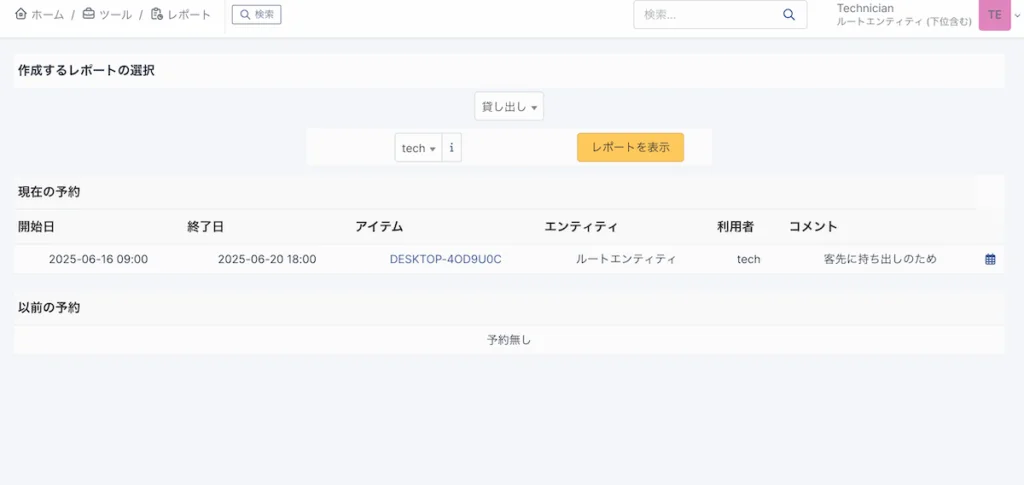Click the clipboard icon beside レポート
The image size is (1024, 485).
[157, 14]
